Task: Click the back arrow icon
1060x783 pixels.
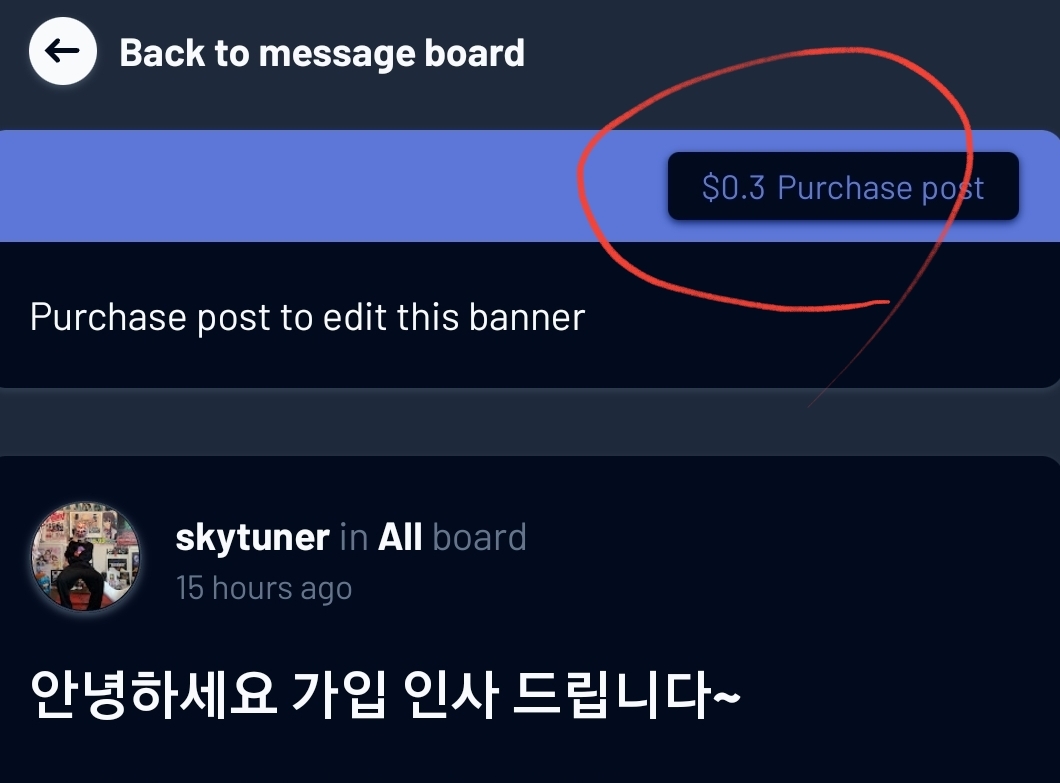Action: pos(62,51)
